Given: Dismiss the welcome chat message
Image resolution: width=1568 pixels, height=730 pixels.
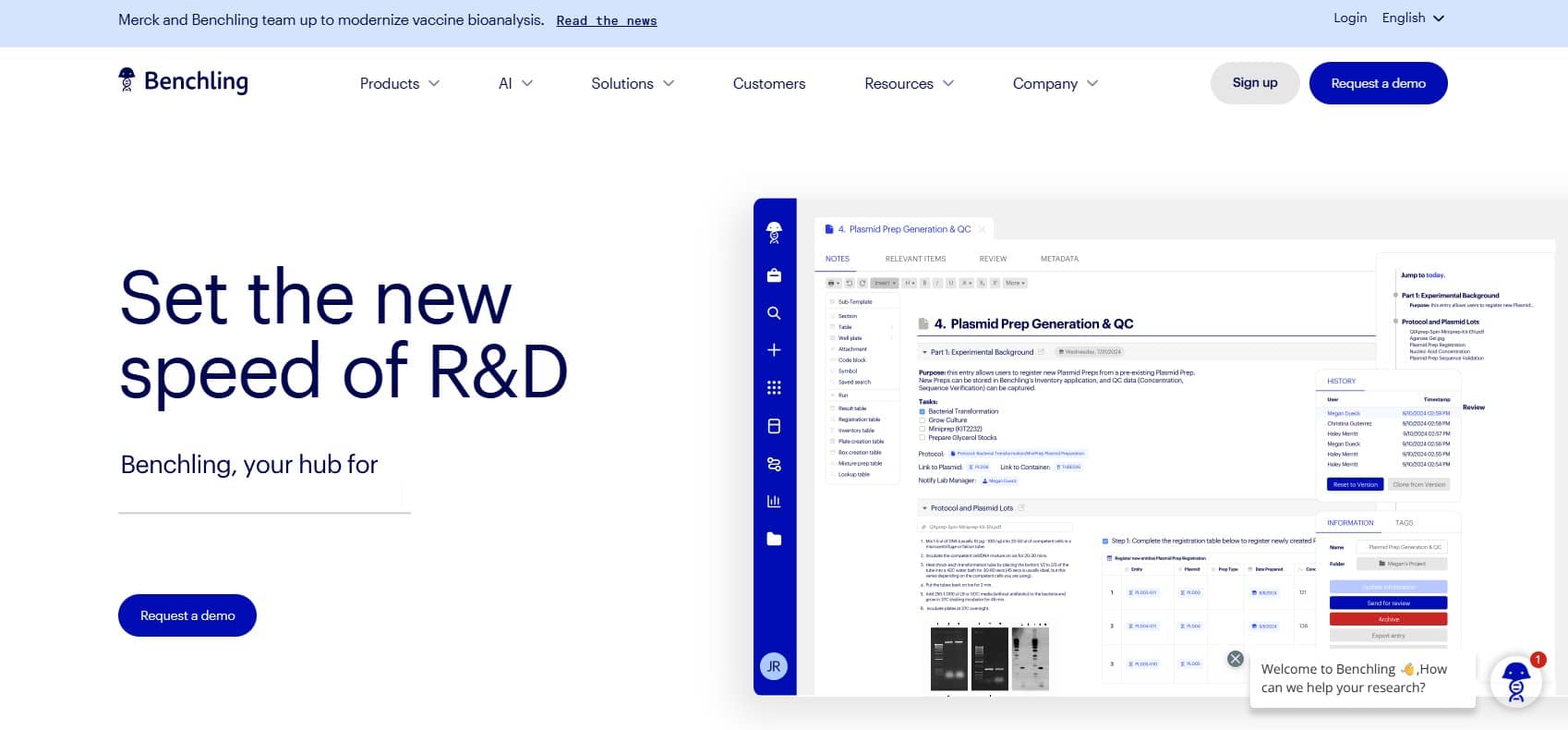Looking at the screenshot, I should pos(1235,659).
